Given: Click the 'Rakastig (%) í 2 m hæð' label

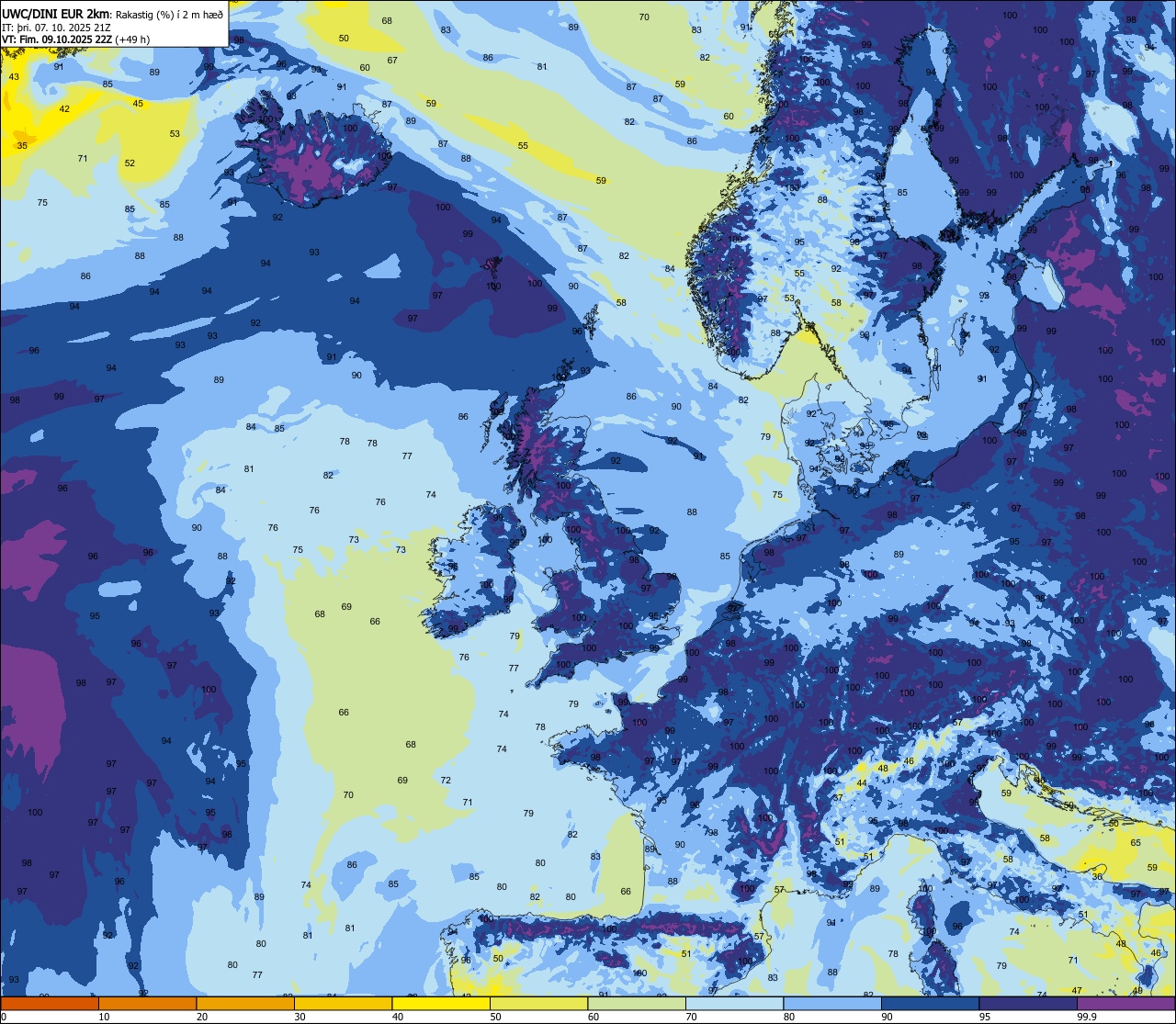Looking at the screenshot, I should [169, 14].
